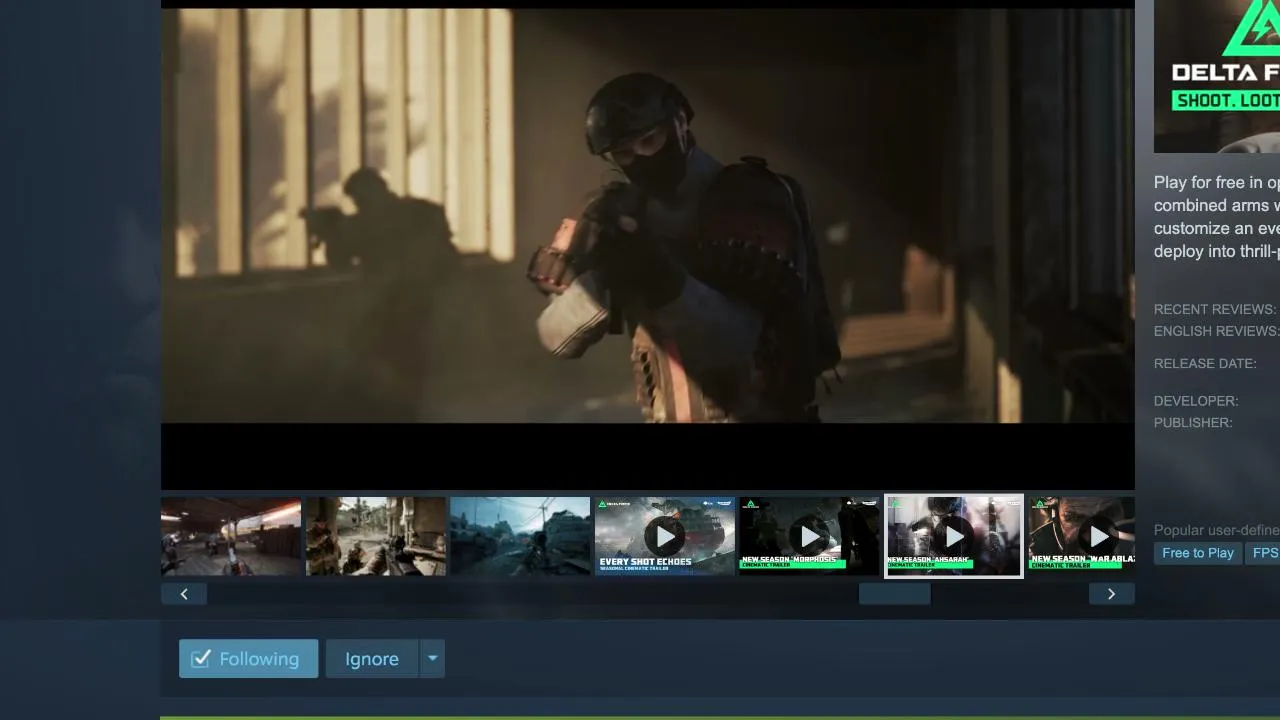View the indoor firefight screenshot thumbnail

tap(231, 536)
